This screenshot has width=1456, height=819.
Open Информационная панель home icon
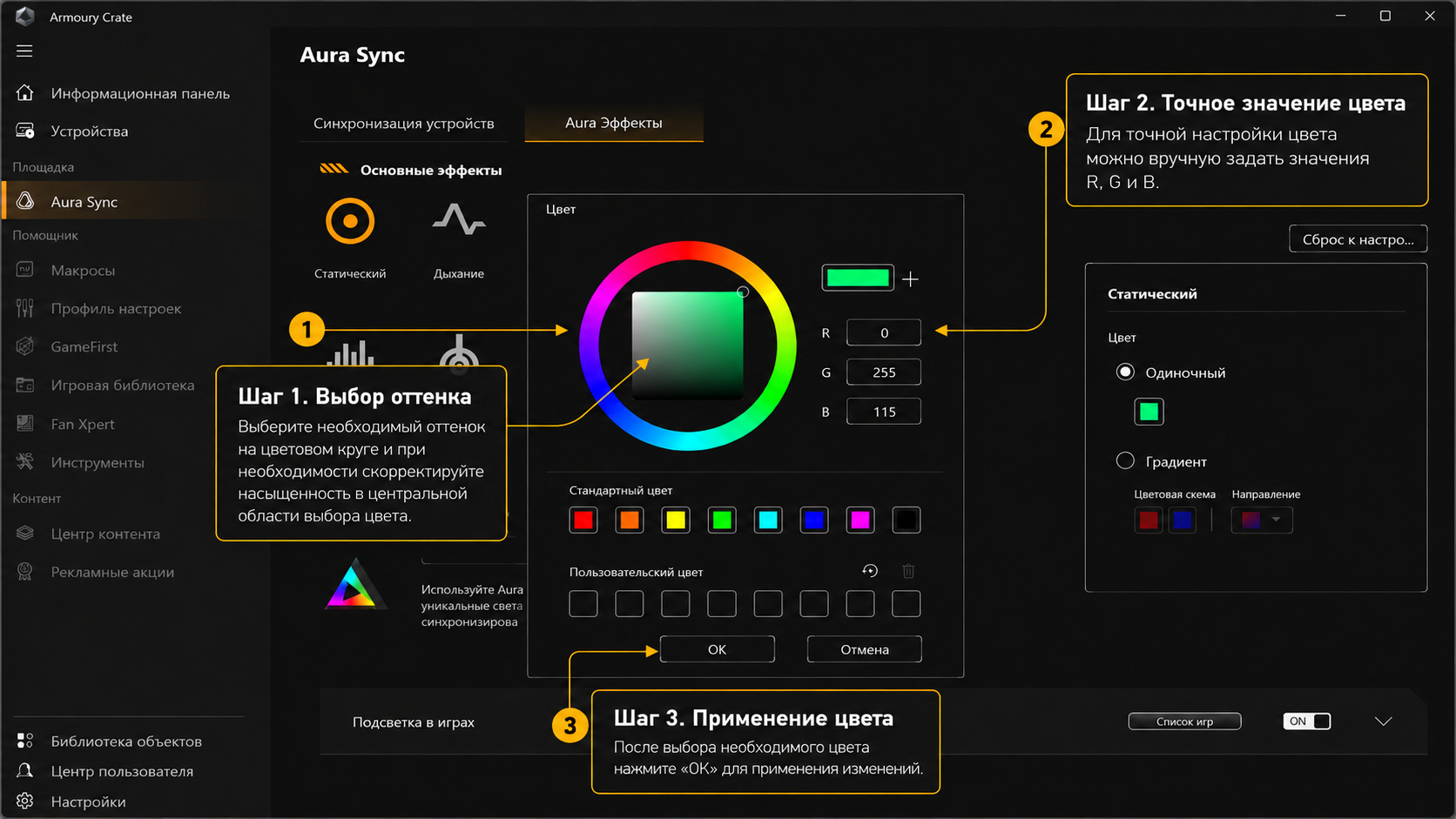click(25, 93)
